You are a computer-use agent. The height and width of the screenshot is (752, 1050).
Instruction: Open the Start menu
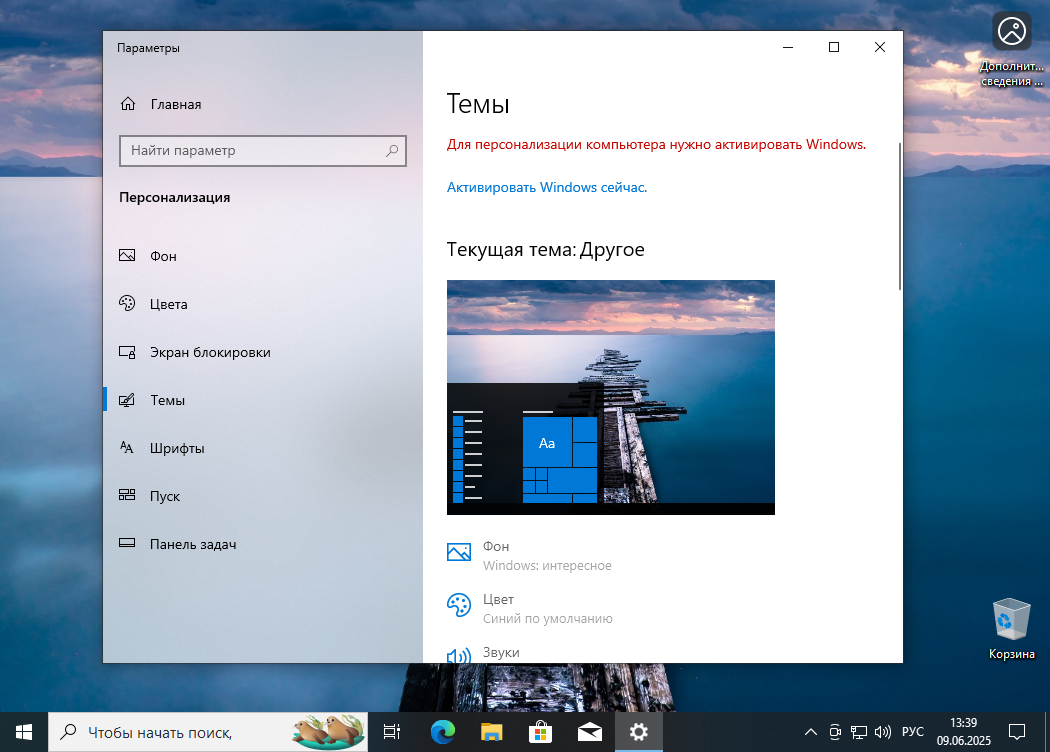(20, 732)
